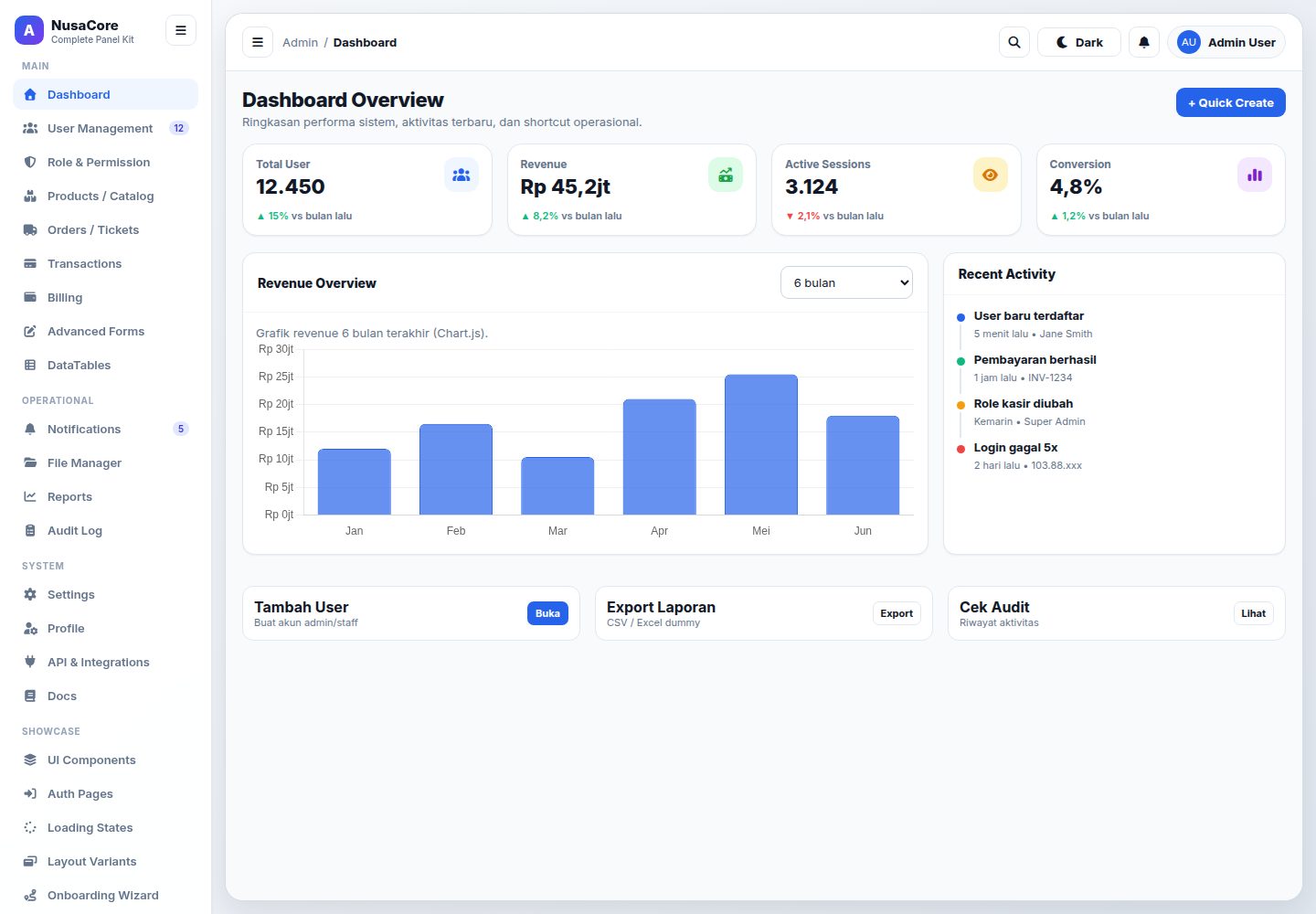Click the API & Integrations plug icon
The image size is (1316, 914).
(30, 662)
